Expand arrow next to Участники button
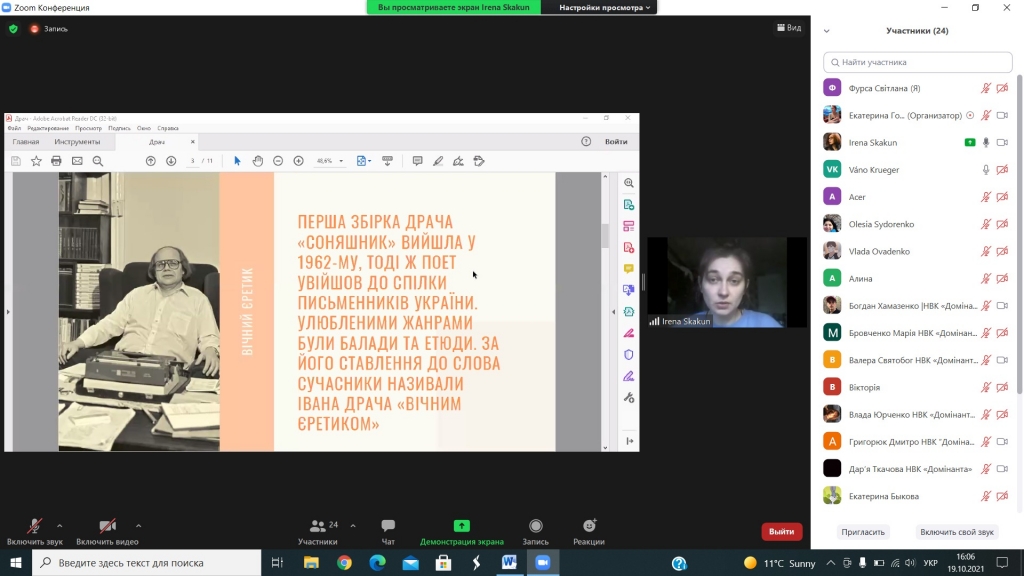This screenshot has height=576, width=1024. 353,525
